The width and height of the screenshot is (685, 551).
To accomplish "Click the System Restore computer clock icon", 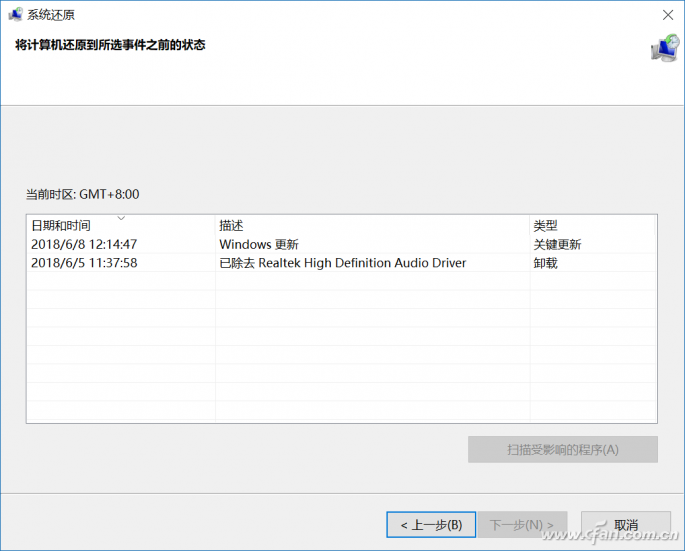I will pyautogui.click(x=665, y=49).
